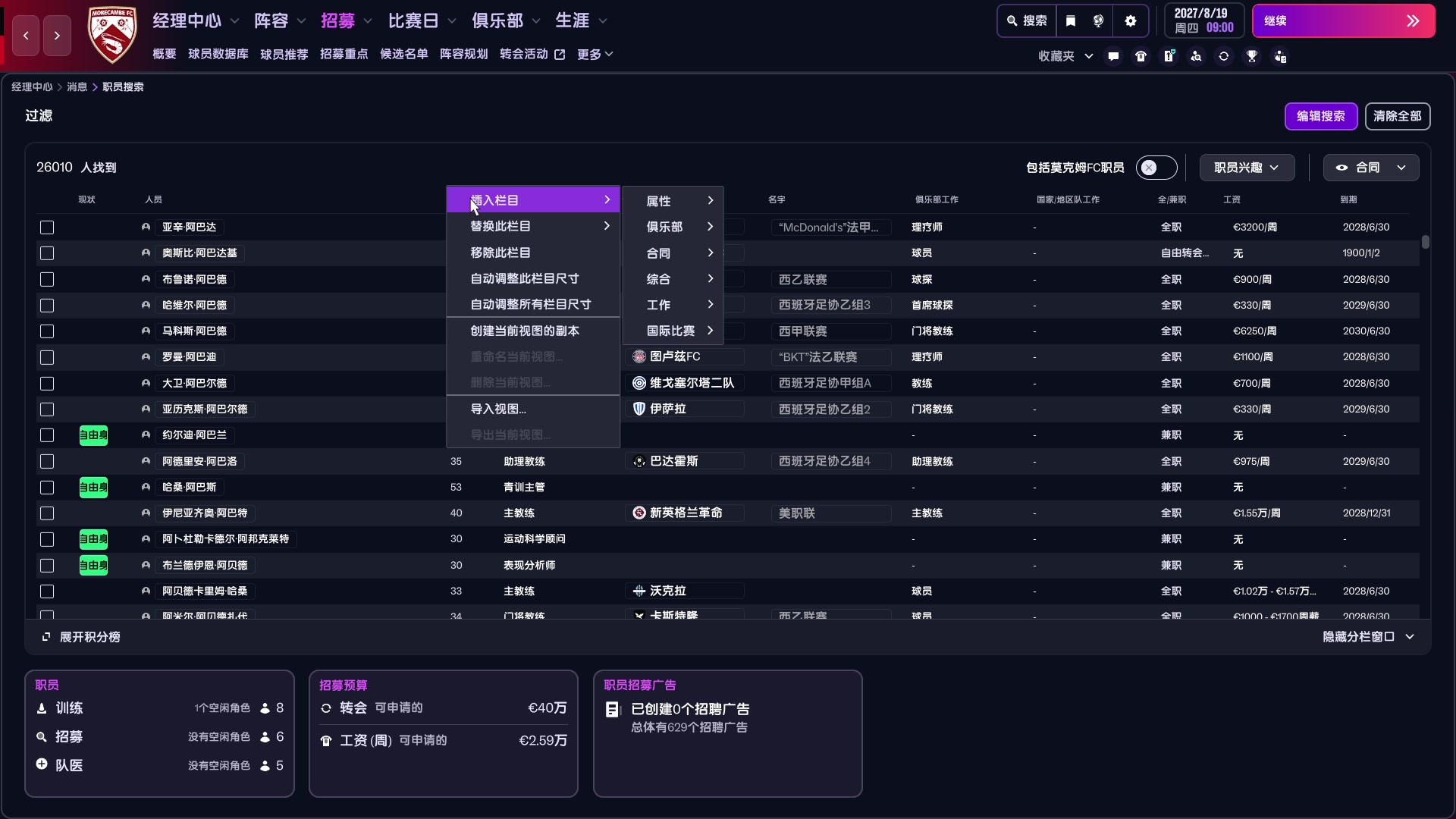
Task: Click the squad shirt icon
Action: pyautogui.click(x=1141, y=55)
